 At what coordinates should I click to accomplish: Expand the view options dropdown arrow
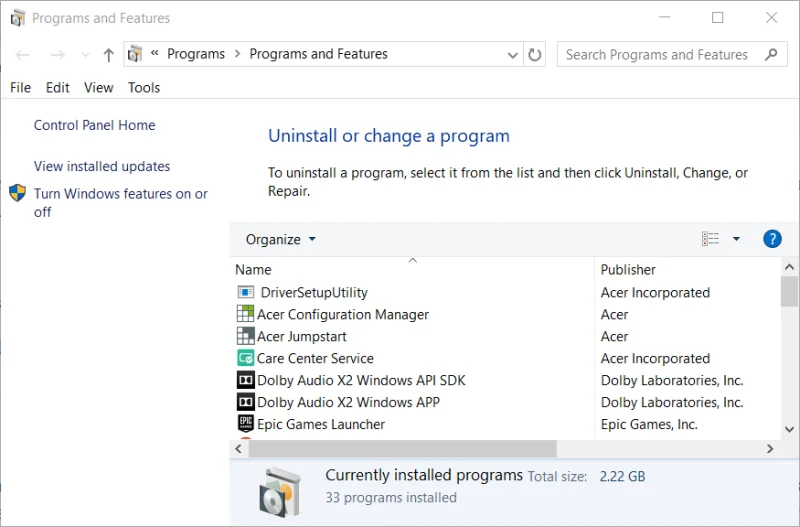coord(736,239)
